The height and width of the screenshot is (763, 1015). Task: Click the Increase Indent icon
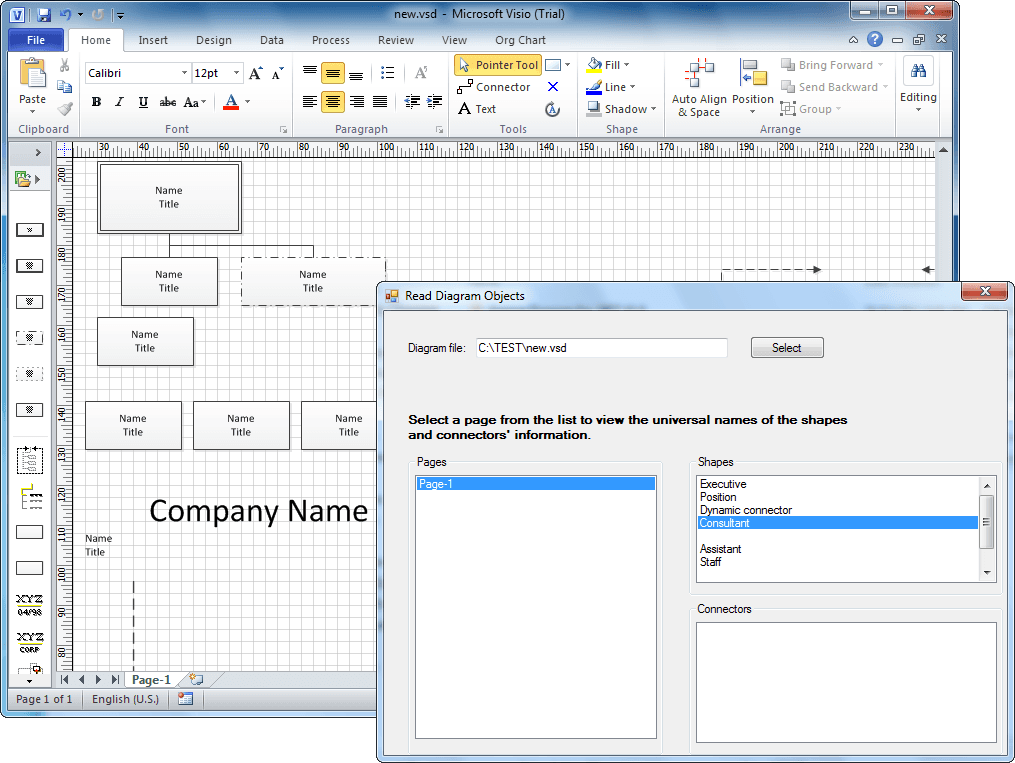coord(434,102)
